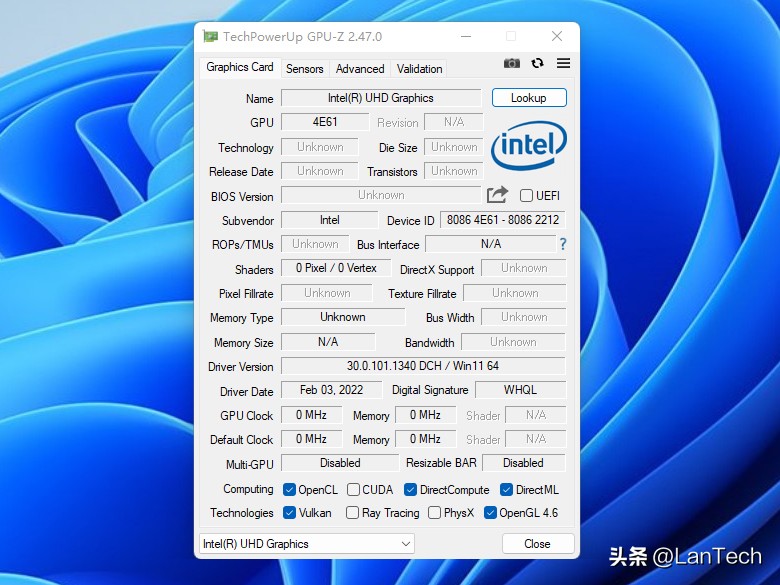
Task: Click the Intel logo image
Action: 528,146
